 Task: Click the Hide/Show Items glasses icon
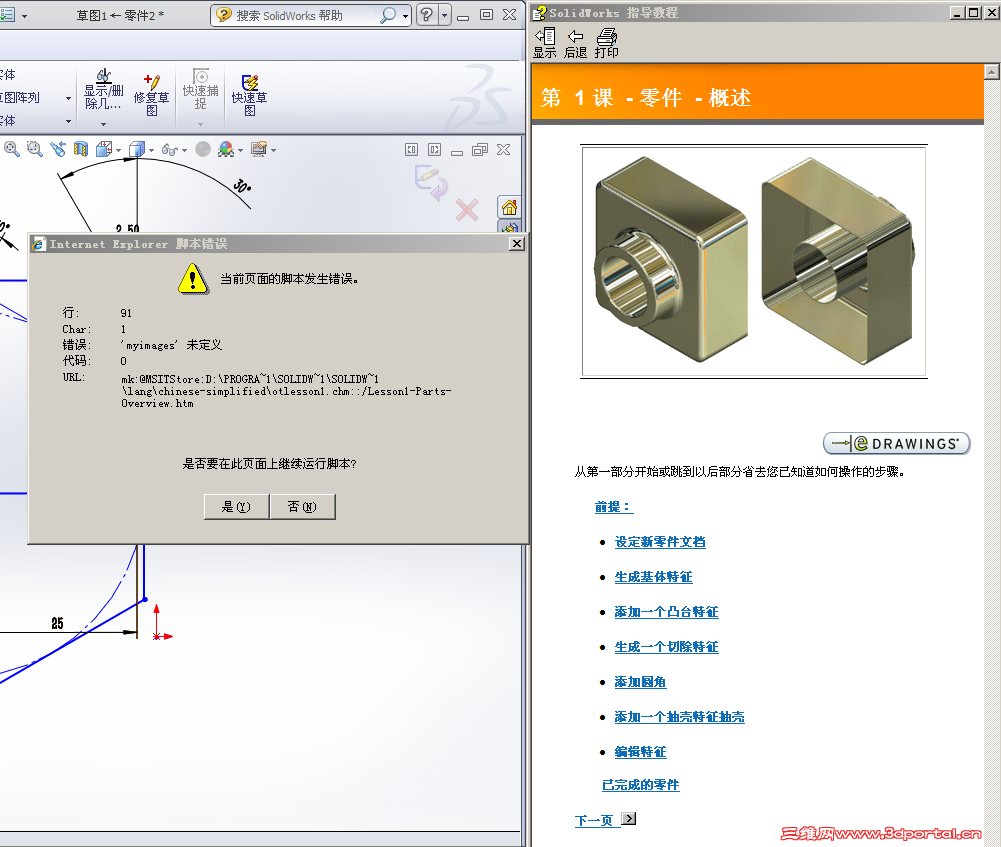(169, 149)
